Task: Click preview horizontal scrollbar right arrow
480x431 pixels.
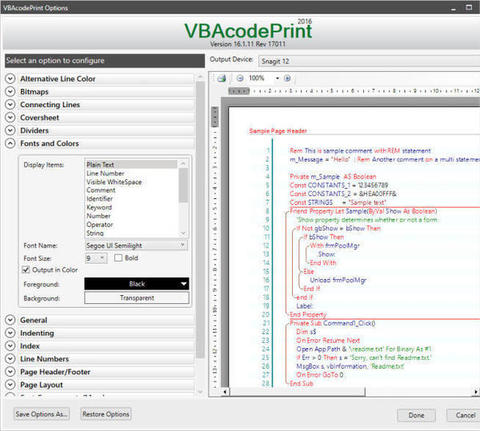Action: click(x=476, y=392)
